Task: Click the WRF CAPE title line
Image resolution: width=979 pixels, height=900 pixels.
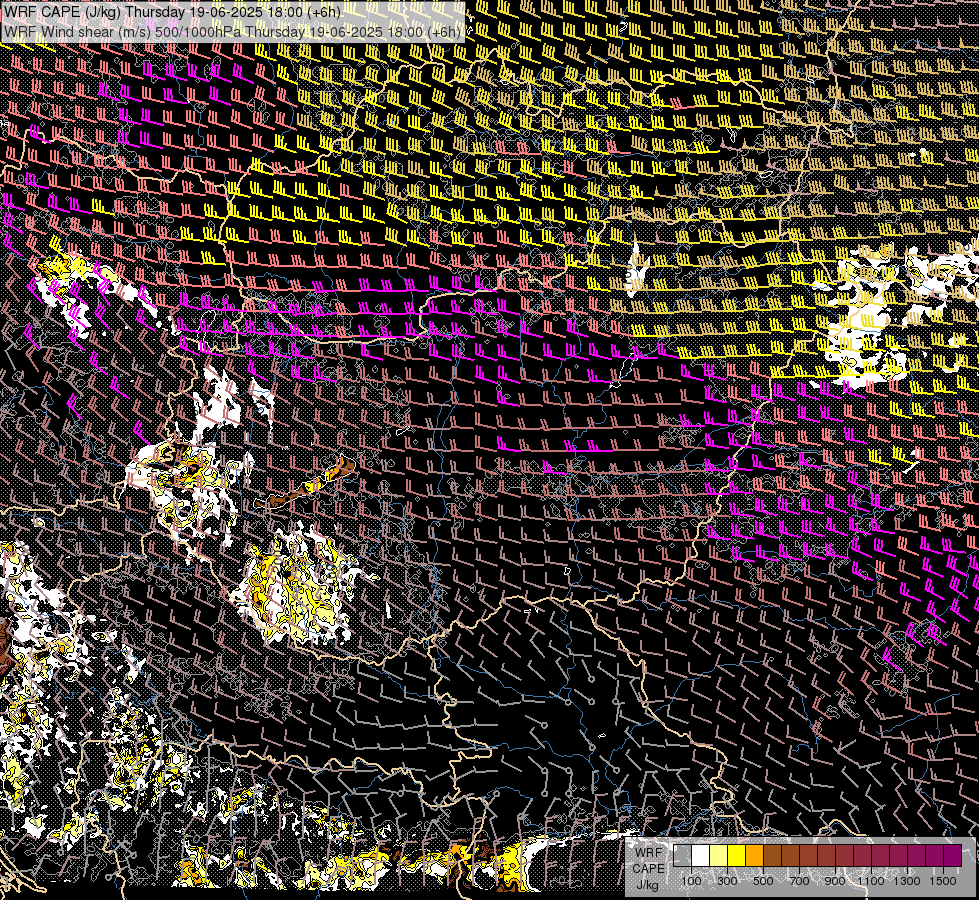Action: 172,12
